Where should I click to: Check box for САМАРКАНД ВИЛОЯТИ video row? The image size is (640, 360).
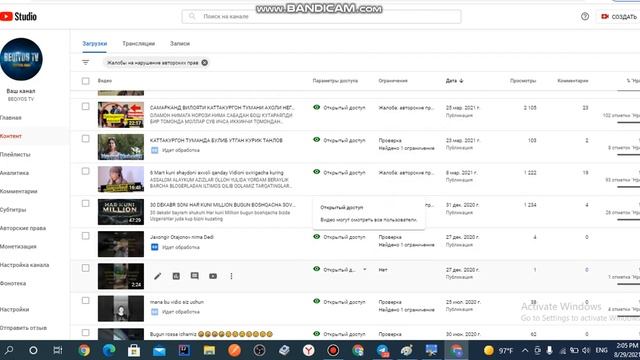coord(85,107)
